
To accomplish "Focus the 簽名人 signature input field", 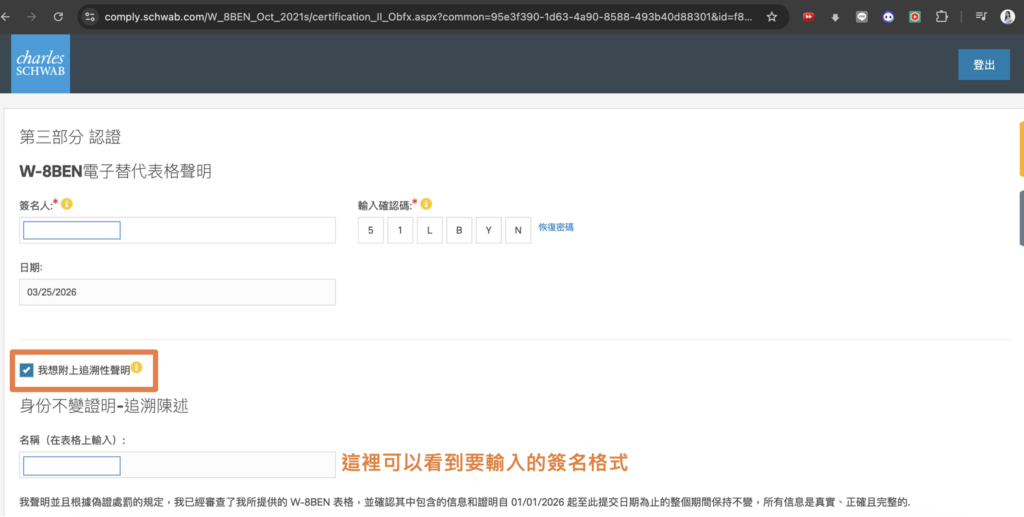I will pyautogui.click(x=72, y=231).
